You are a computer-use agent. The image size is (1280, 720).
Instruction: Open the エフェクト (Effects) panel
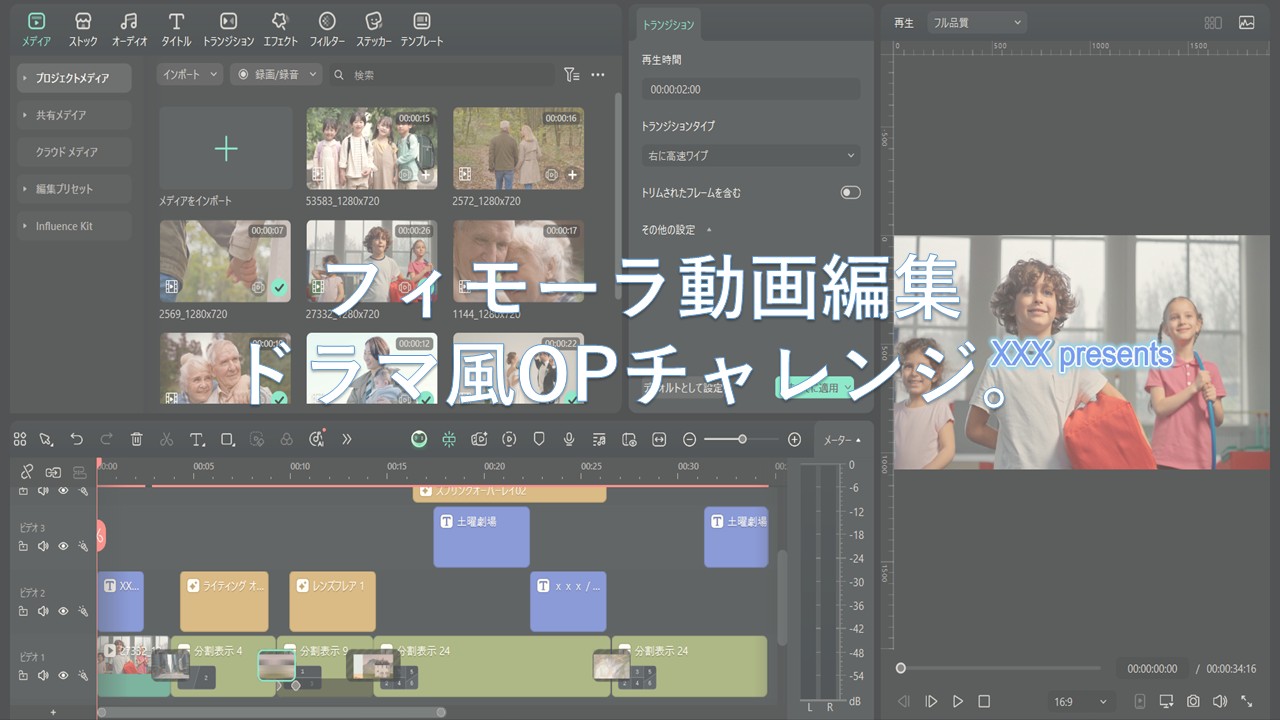[x=280, y=29]
